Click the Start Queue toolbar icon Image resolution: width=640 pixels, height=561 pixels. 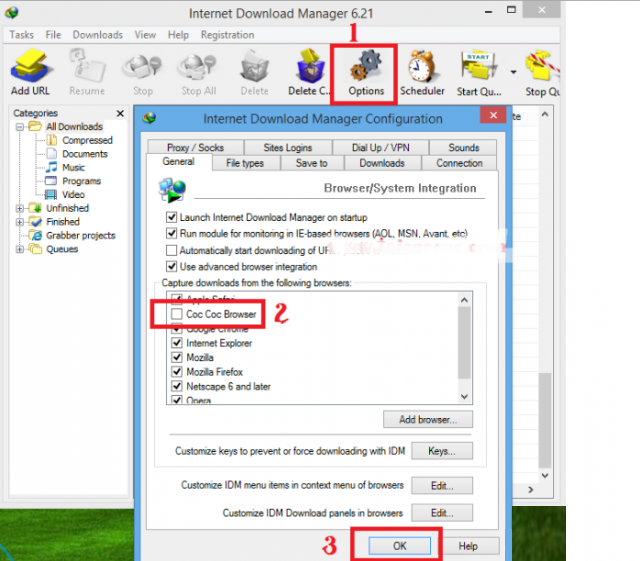(x=480, y=69)
